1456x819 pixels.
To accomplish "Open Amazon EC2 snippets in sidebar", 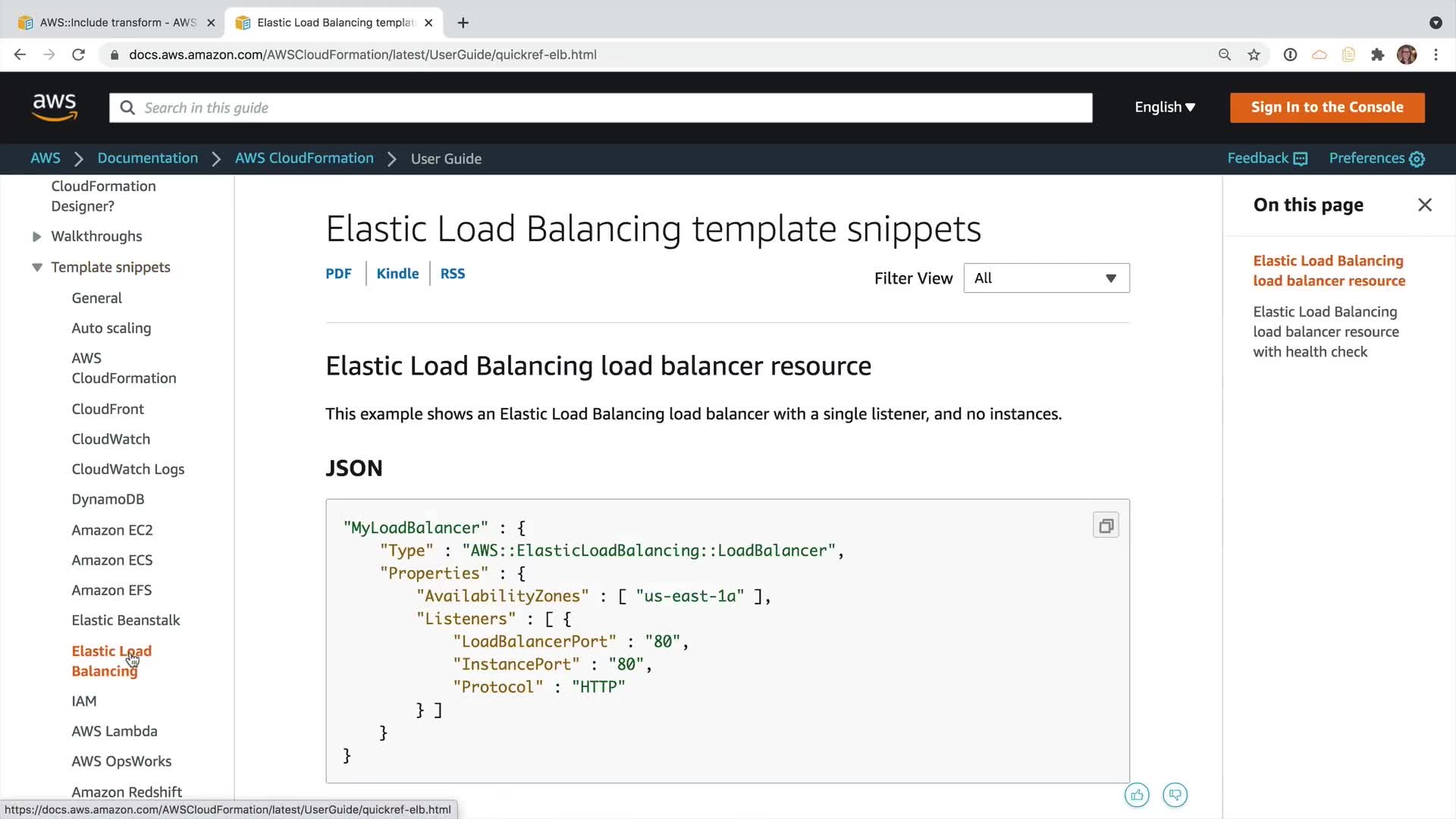I will [x=112, y=530].
